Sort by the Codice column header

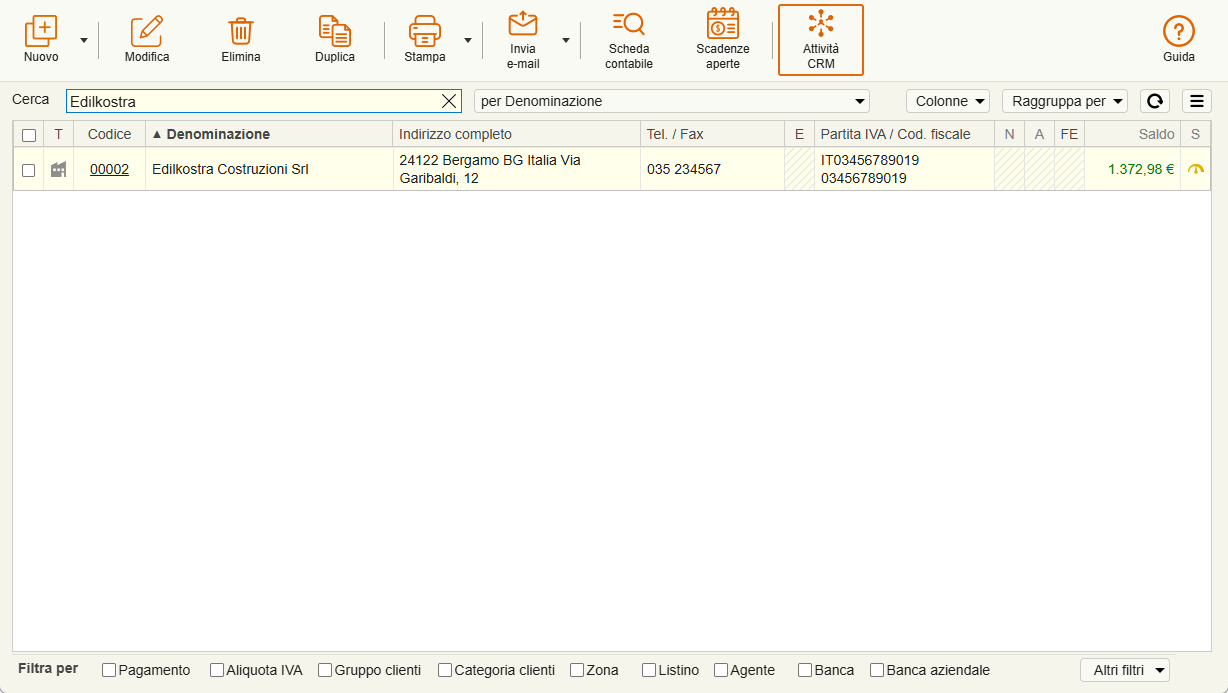[109, 134]
